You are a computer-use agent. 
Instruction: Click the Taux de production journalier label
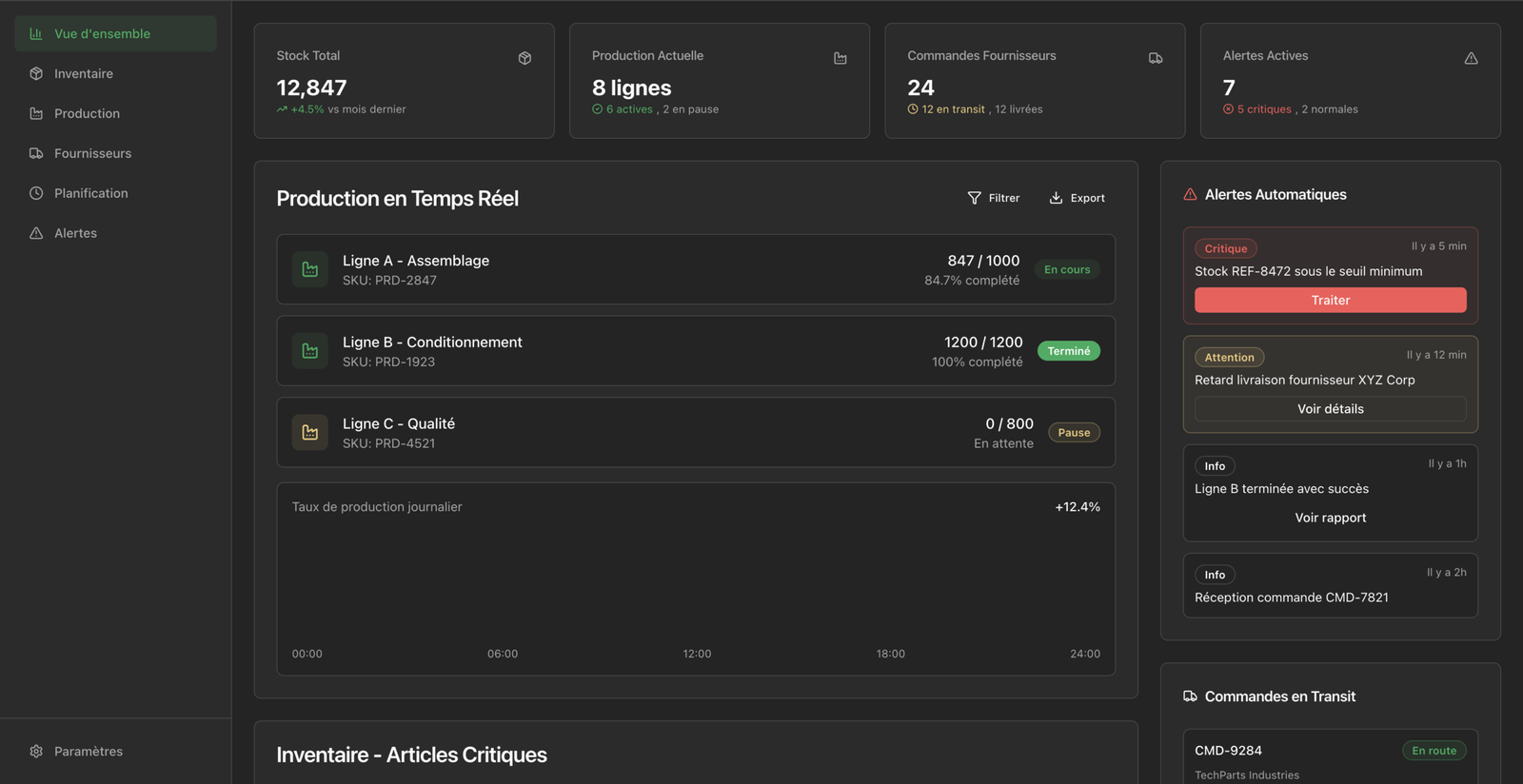376,507
